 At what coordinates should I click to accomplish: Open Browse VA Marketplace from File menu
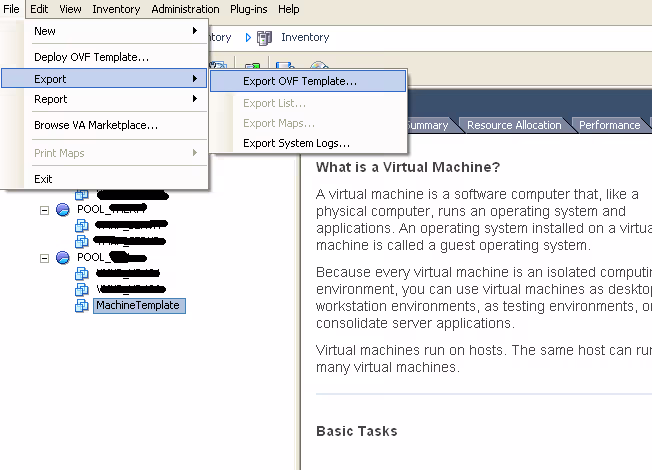[x=95, y=125]
